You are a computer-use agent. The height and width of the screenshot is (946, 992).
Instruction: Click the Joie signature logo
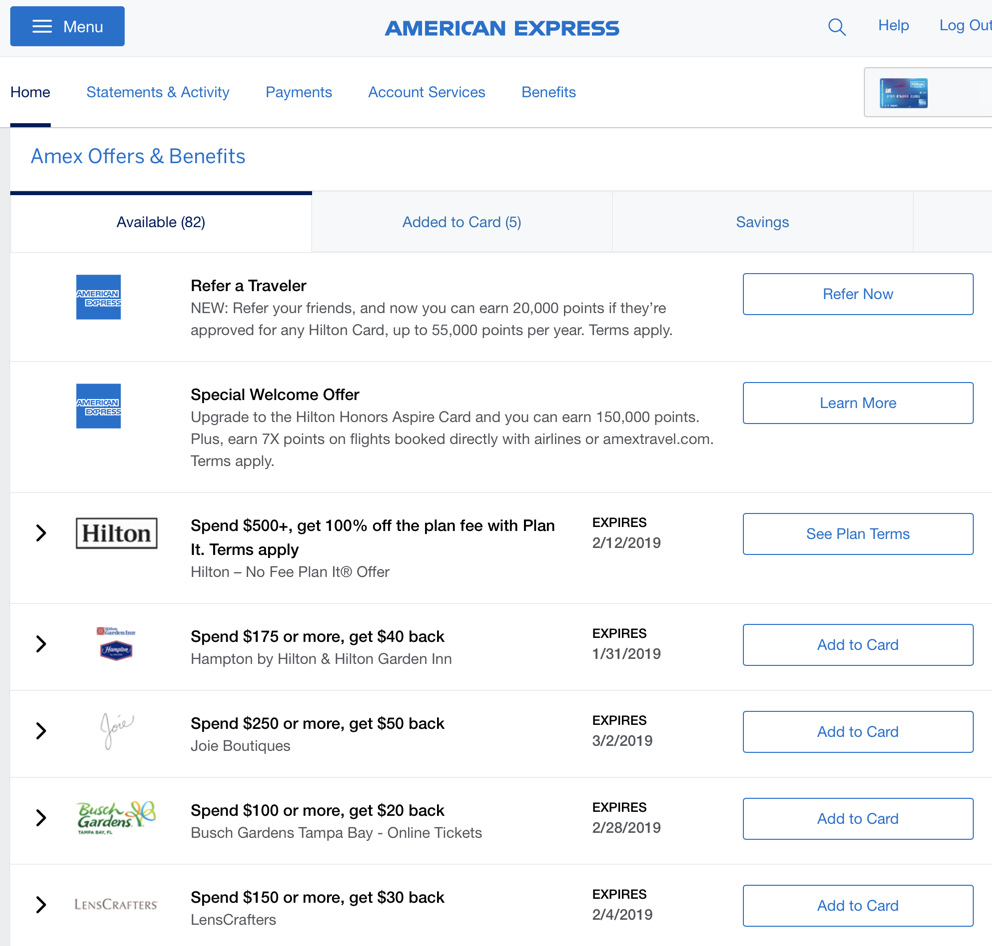pyautogui.click(x=116, y=731)
